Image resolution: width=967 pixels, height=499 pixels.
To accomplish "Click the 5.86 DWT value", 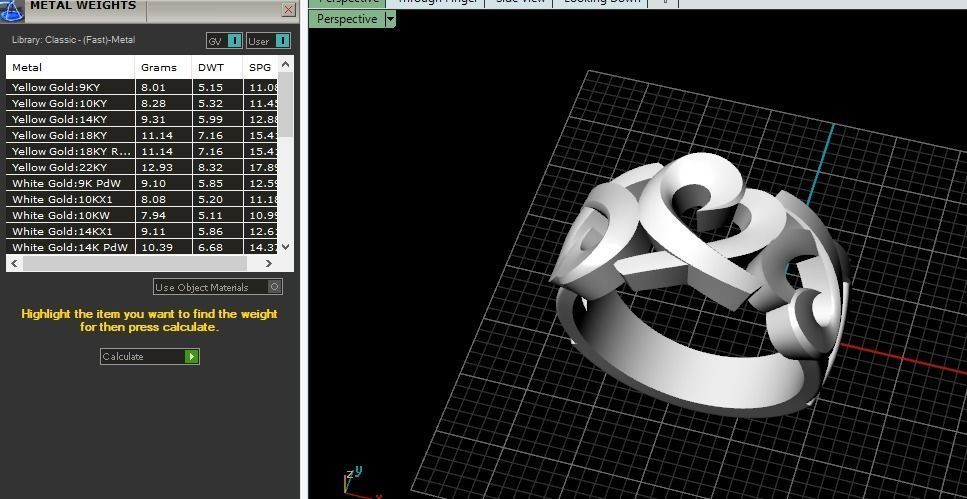I will click(210, 232).
